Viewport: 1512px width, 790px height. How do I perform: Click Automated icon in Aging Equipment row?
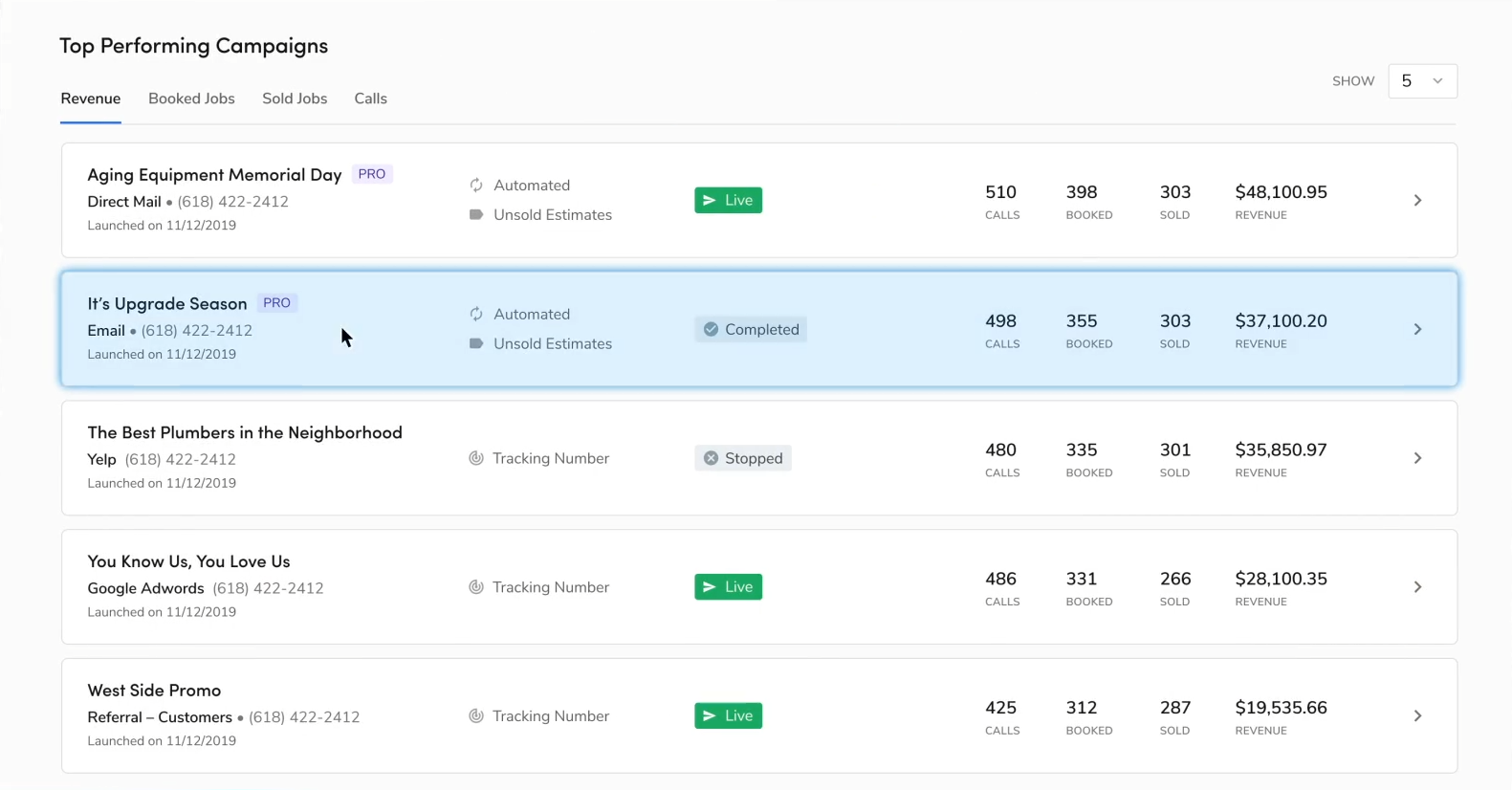[x=476, y=186]
